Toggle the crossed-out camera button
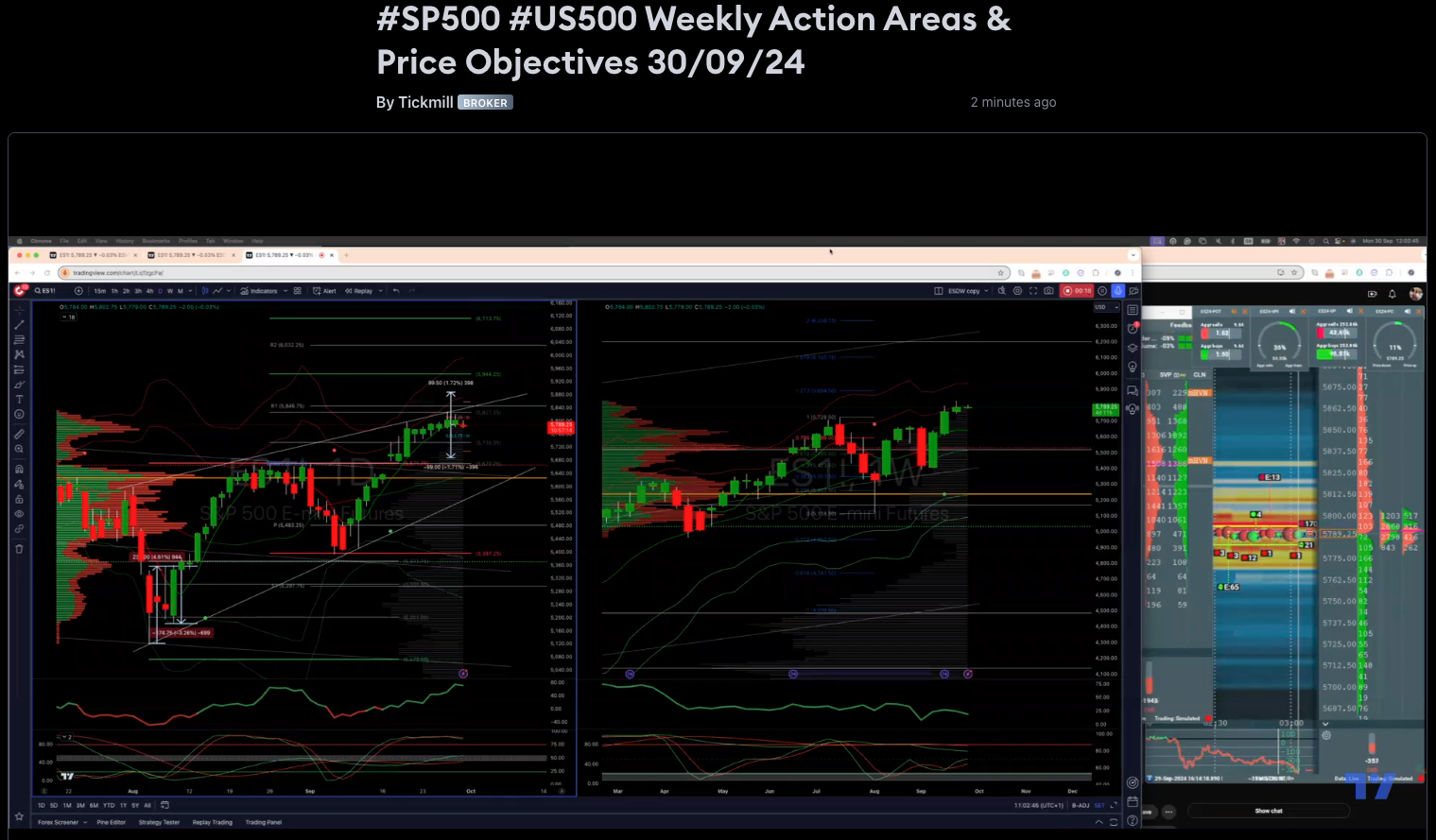 pyautogui.click(x=1133, y=291)
